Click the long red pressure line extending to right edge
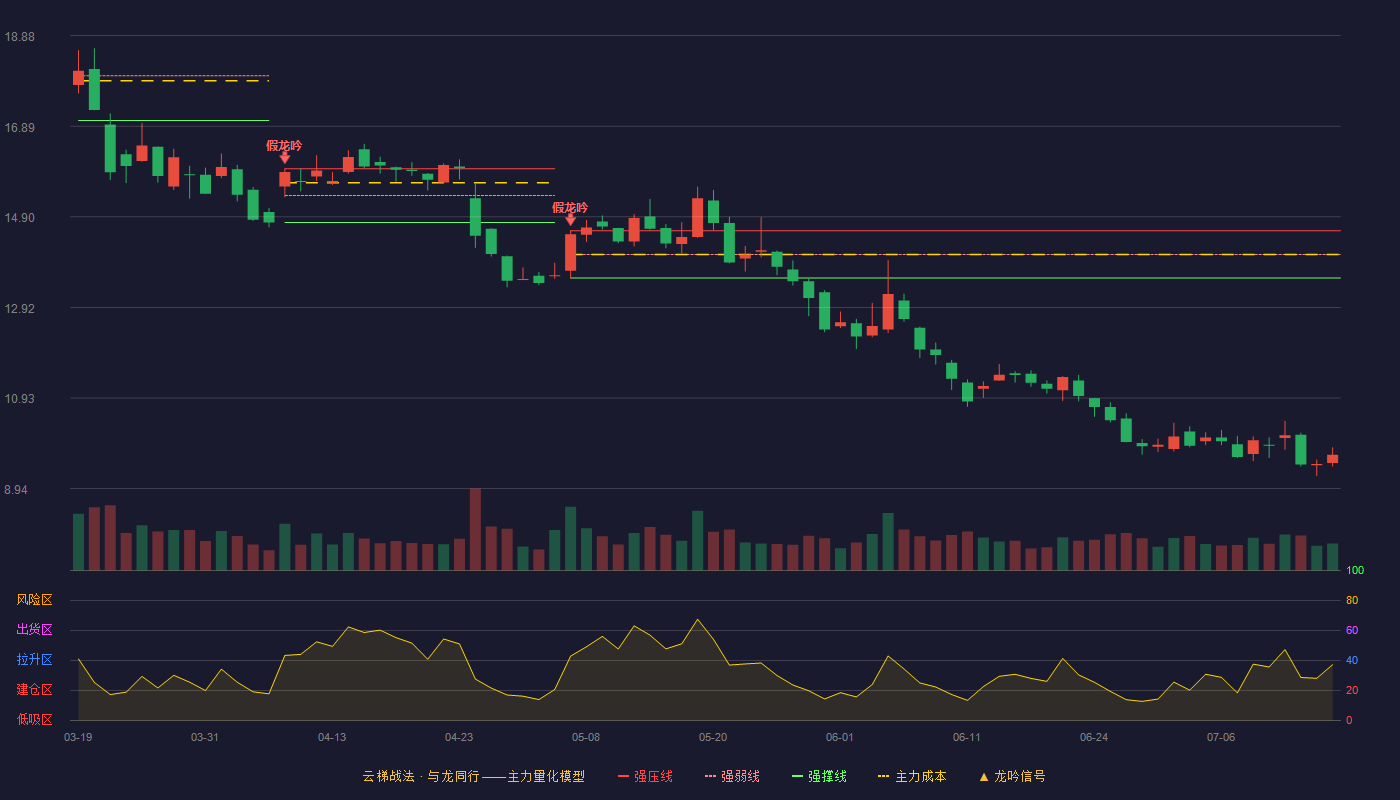The image size is (1400, 800). point(955,231)
